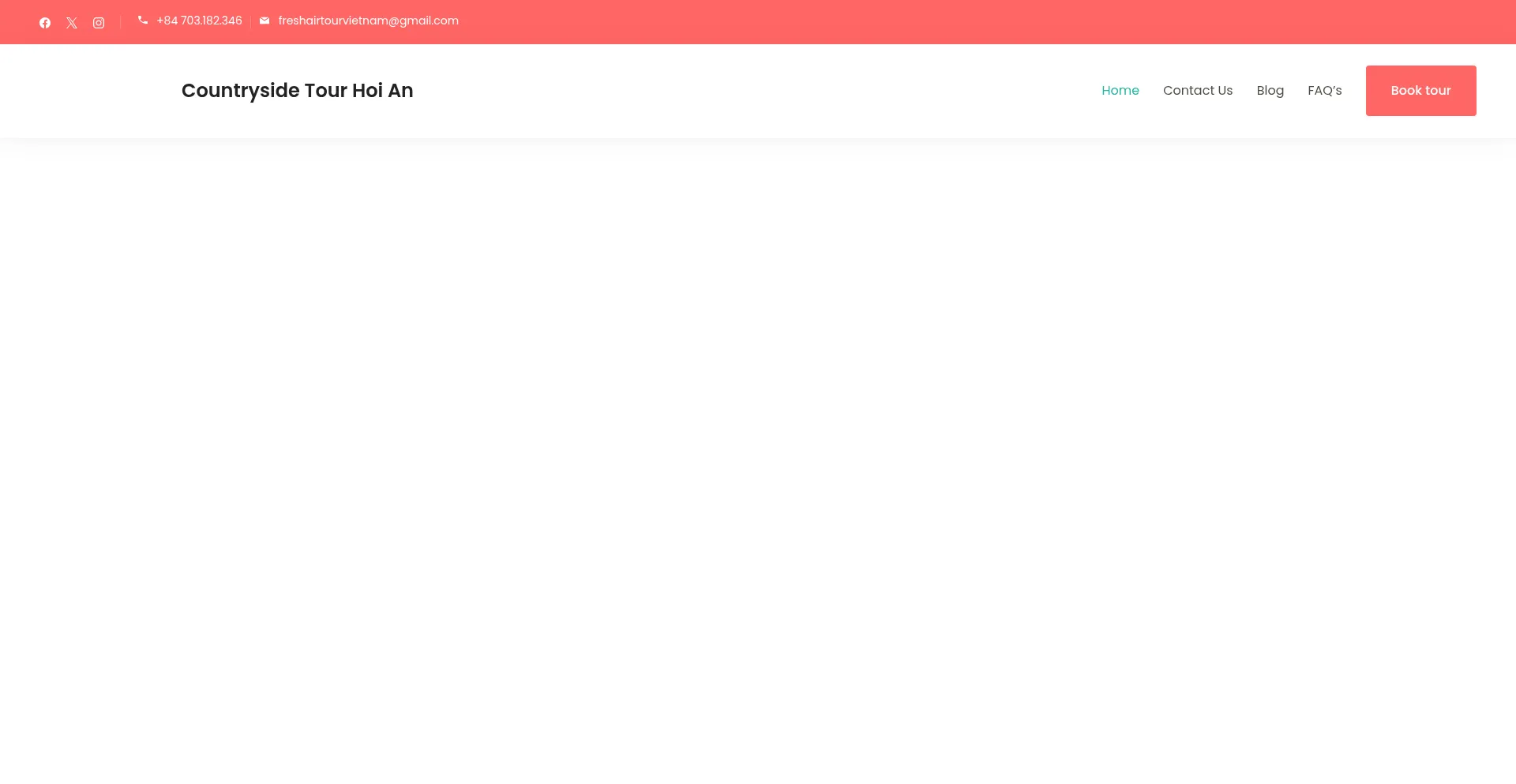Click the phone handset icon

point(143,21)
